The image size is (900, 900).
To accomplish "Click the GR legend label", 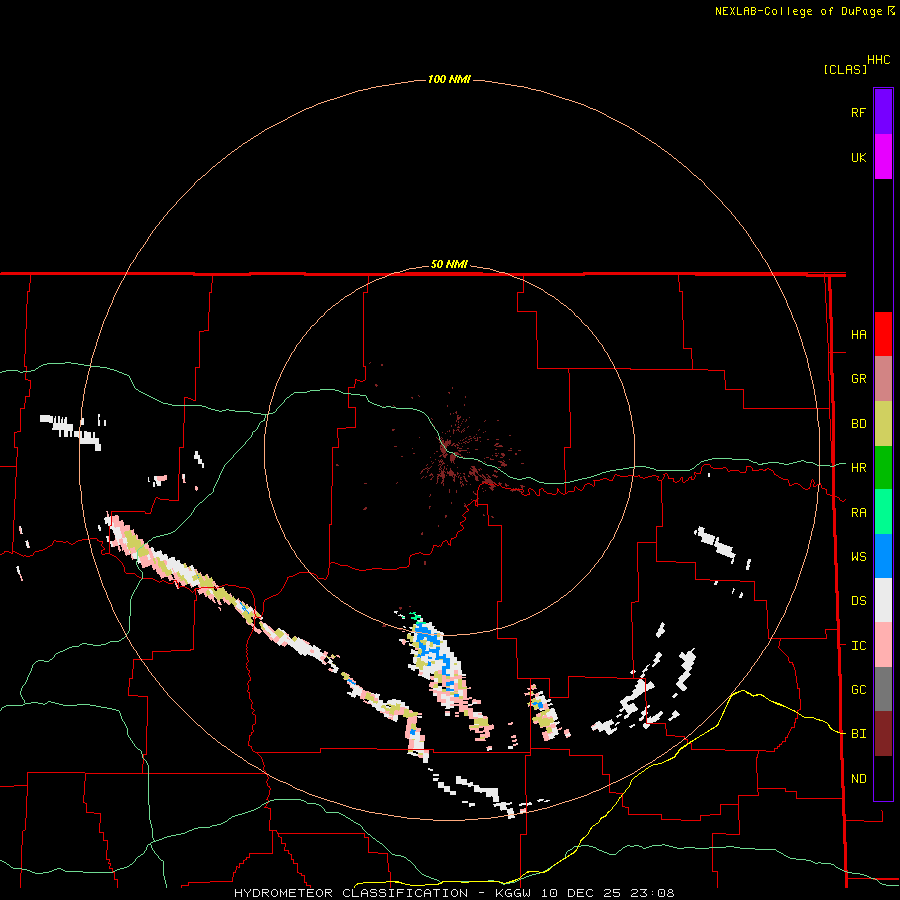I will tap(858, 379).
